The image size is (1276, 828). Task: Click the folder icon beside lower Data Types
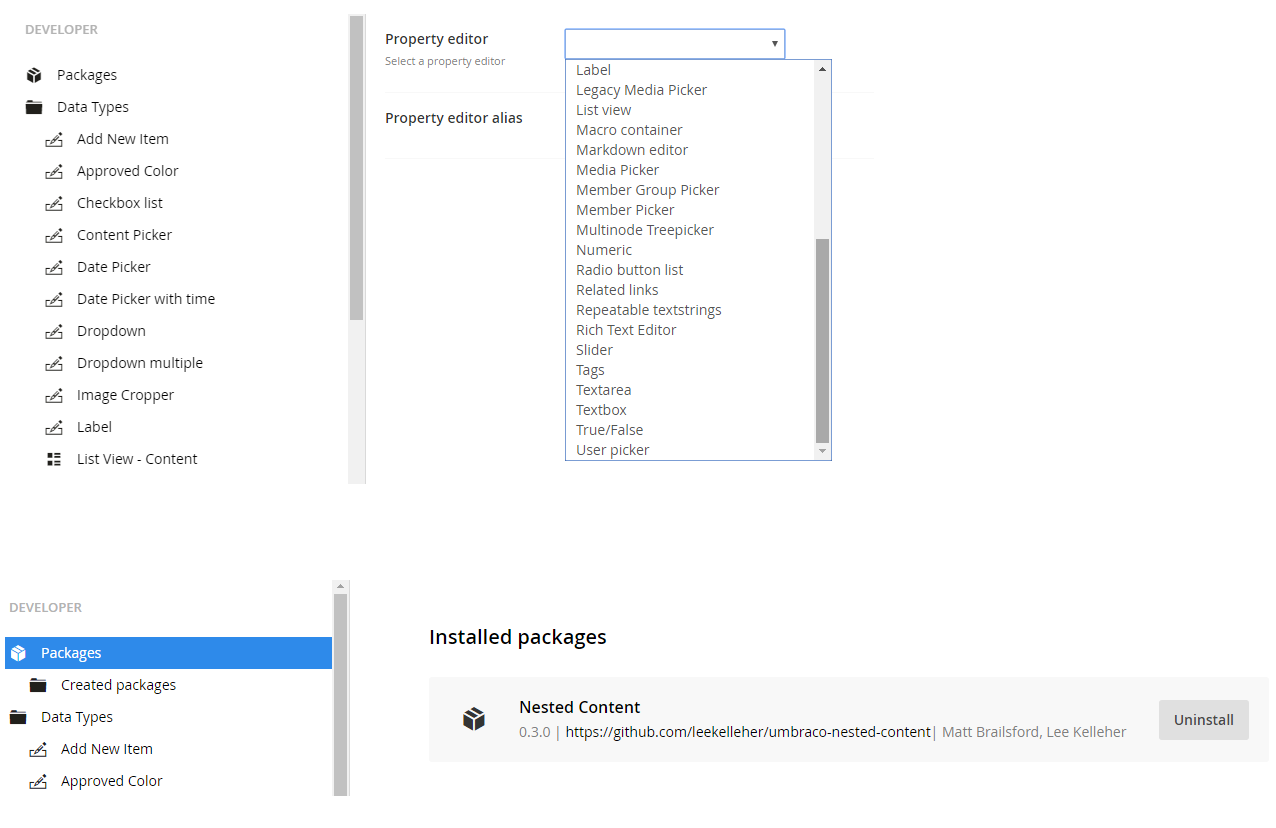pos(18,717)
